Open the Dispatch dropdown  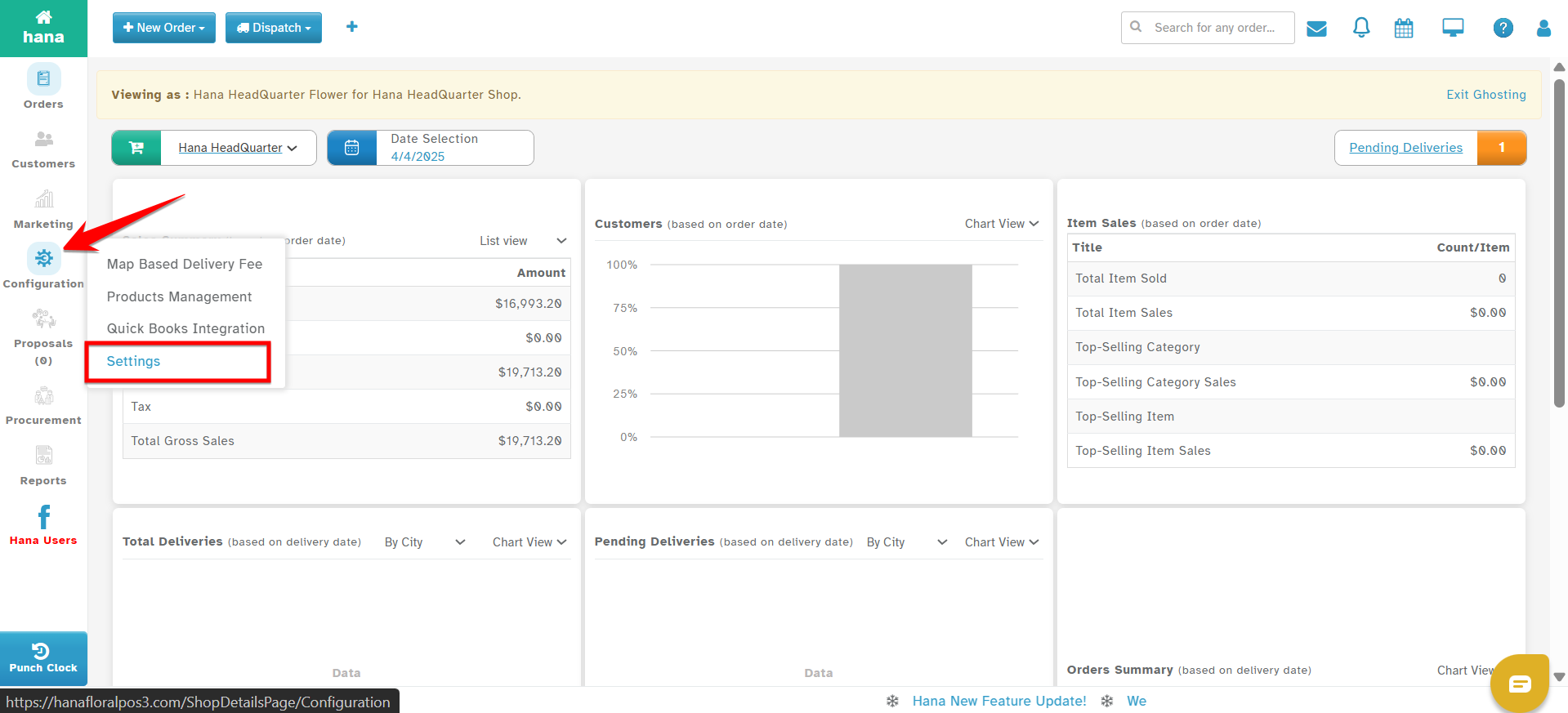click(274, 28)
